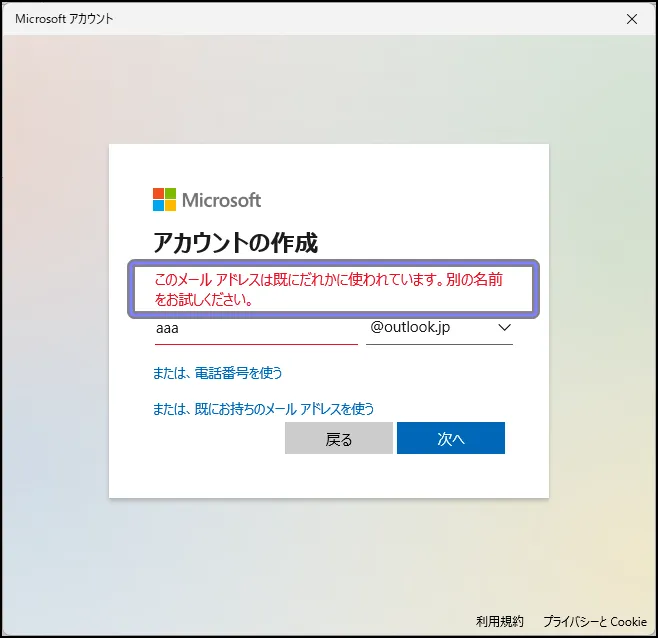
Task: Click the Microsoft アカウント window title
Action: coord(64,19)
